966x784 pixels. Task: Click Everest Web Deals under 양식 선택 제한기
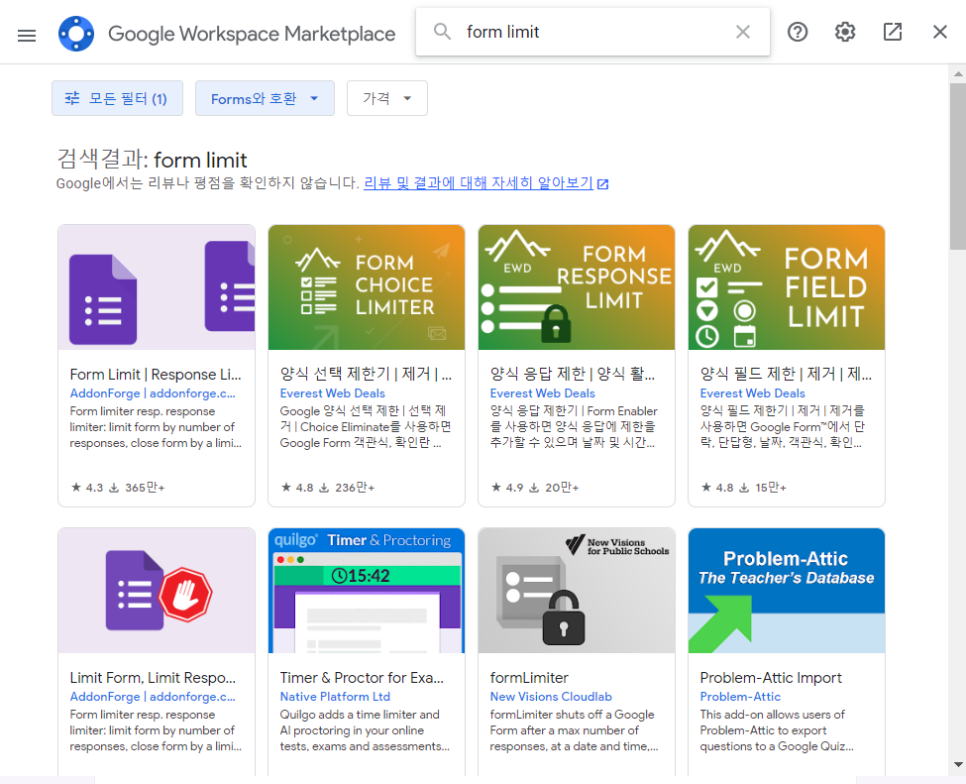[333, 394]
